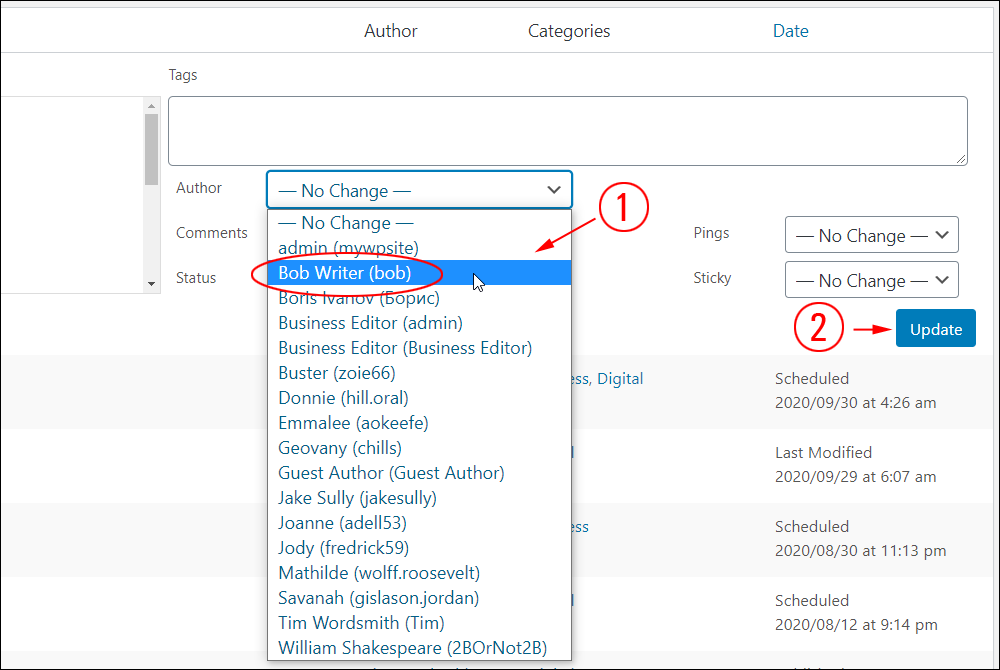This screenshot has height=670, width=1000.
Task: Click the date 2020/09/30 at 4:26 am
Action: [x=855, y=403]
